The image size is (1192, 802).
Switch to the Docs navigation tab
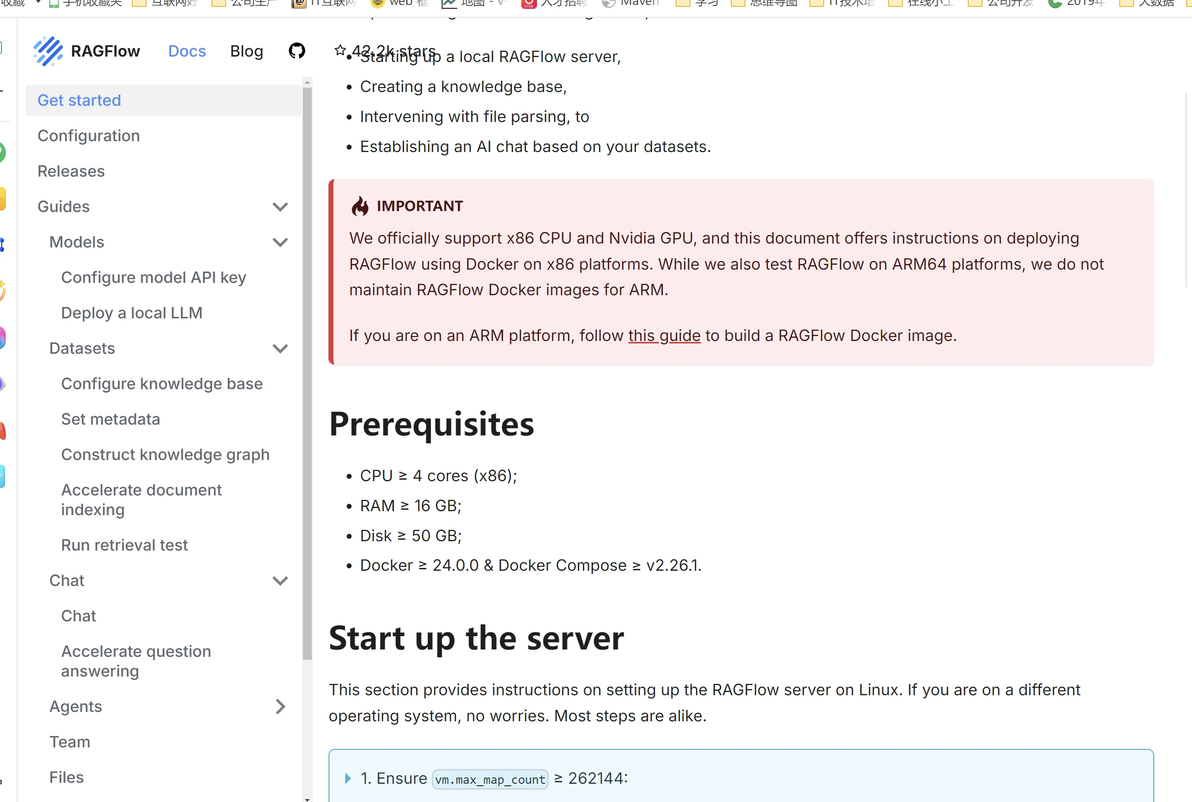(x=187, y=51)
